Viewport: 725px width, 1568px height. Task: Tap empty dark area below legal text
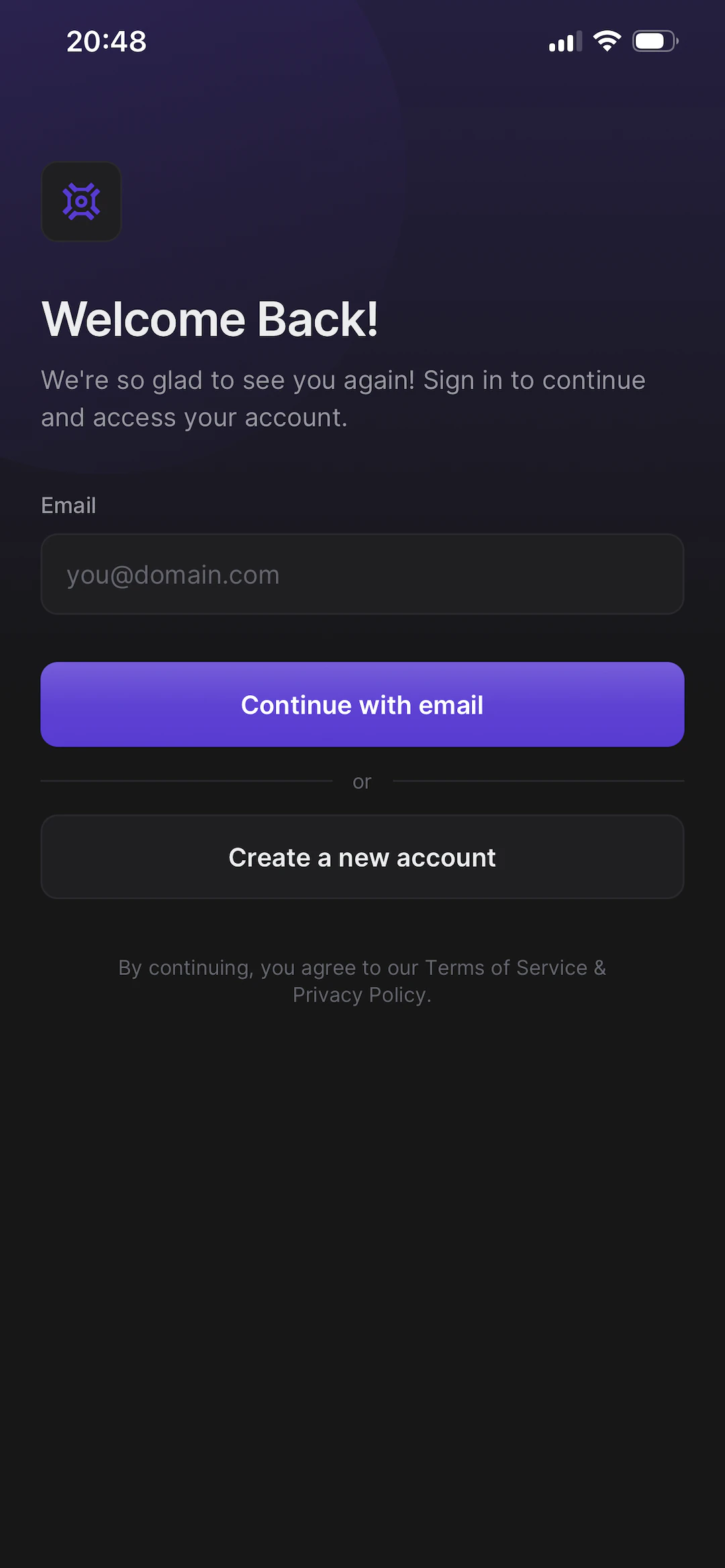(x=362, y=1275)
